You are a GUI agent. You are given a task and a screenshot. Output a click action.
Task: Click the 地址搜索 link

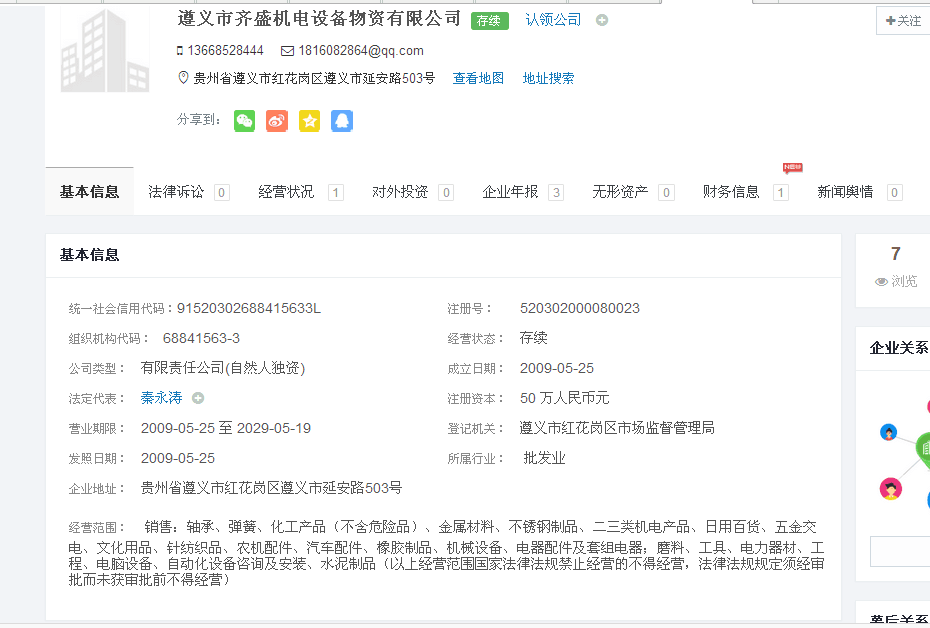548,78
